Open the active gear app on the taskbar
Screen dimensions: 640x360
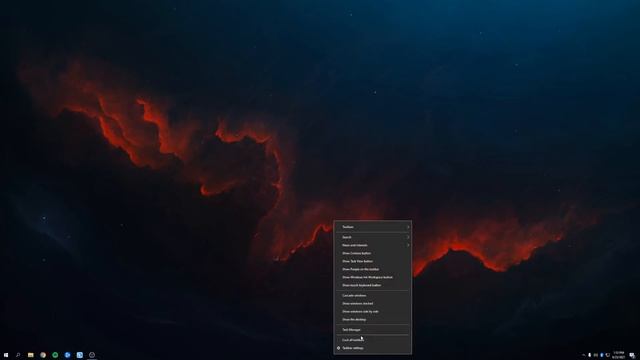pyautogui.click(x=92, y=355)
